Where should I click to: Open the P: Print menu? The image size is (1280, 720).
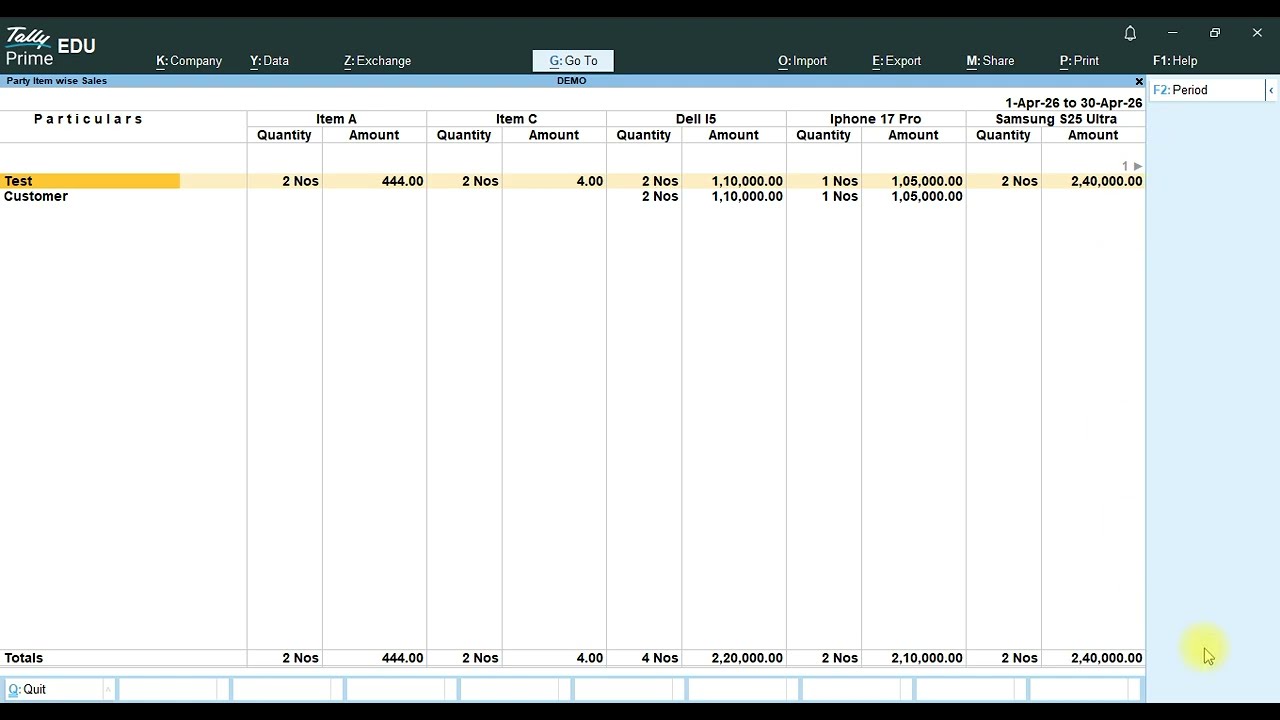click(x=1079, y=61)
